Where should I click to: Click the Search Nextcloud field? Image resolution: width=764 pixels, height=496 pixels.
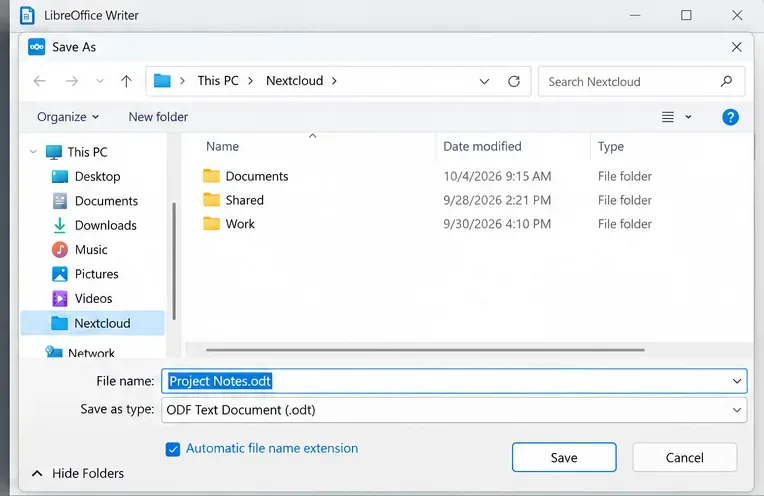(641, 81)
